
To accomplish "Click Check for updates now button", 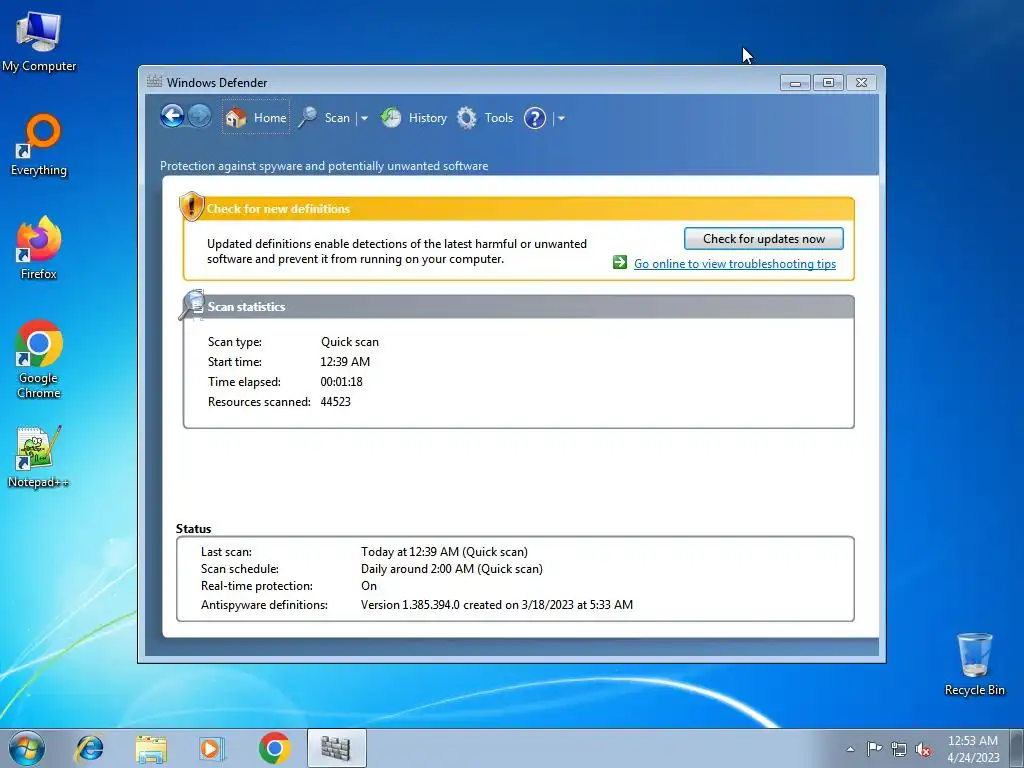I will [763, 239].
